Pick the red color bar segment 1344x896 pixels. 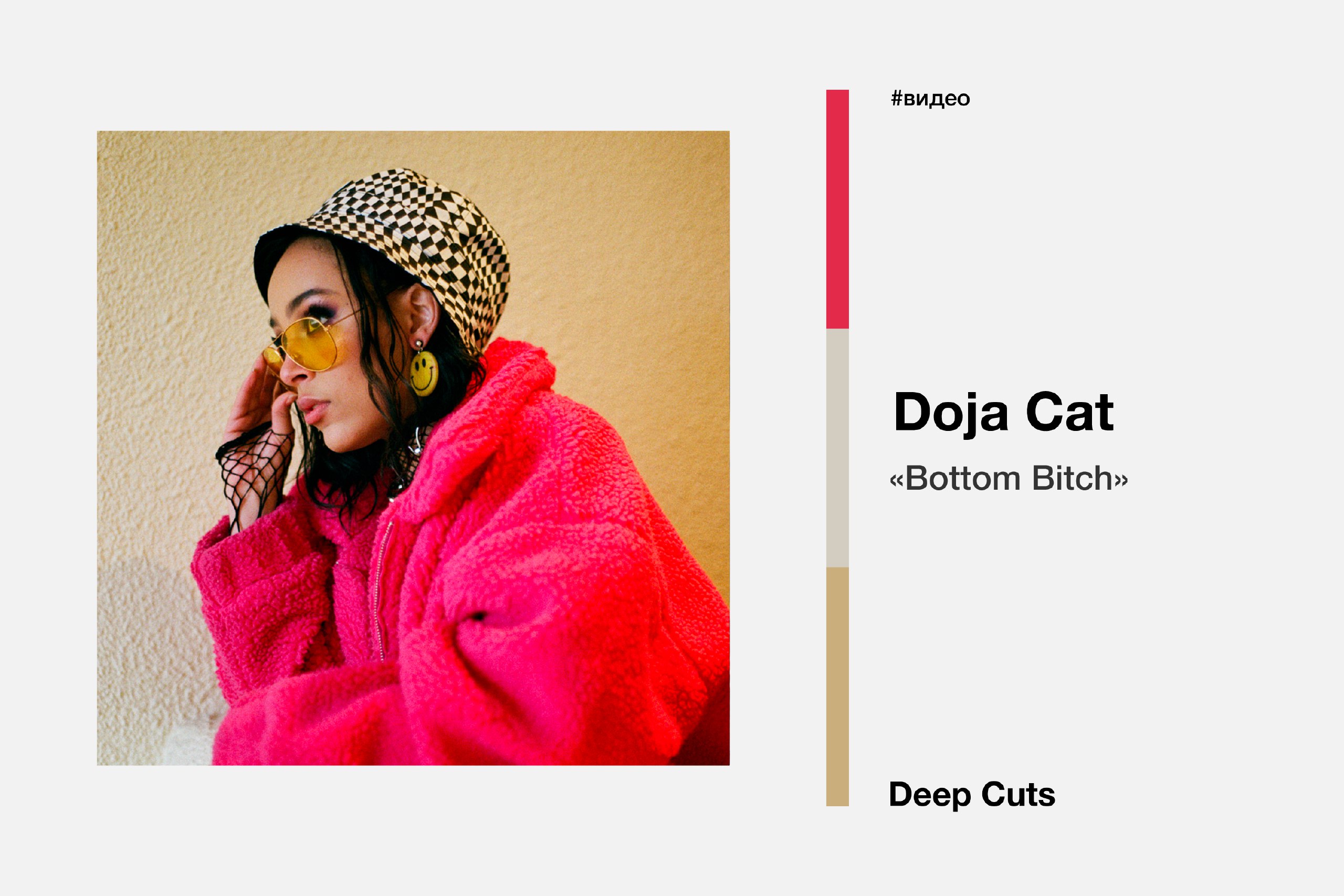point(837,209)
